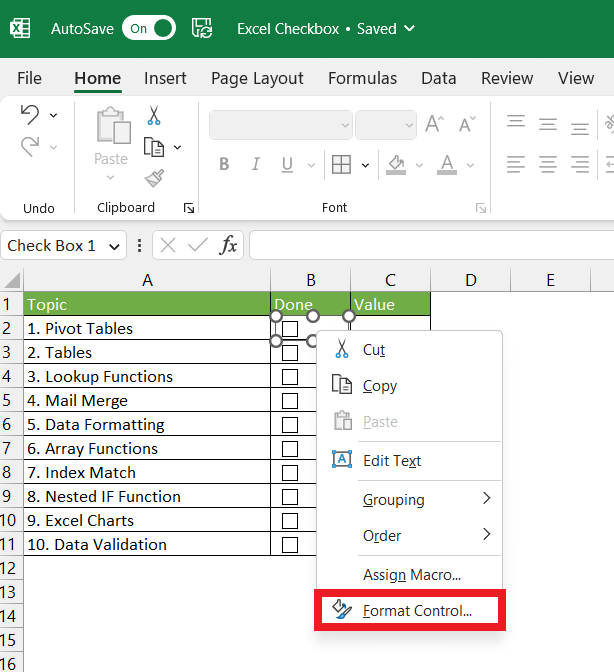Click the formula bar Enter checkmark icon
Image resolution: width=614 pixels, height=672 pixels.
198,246
